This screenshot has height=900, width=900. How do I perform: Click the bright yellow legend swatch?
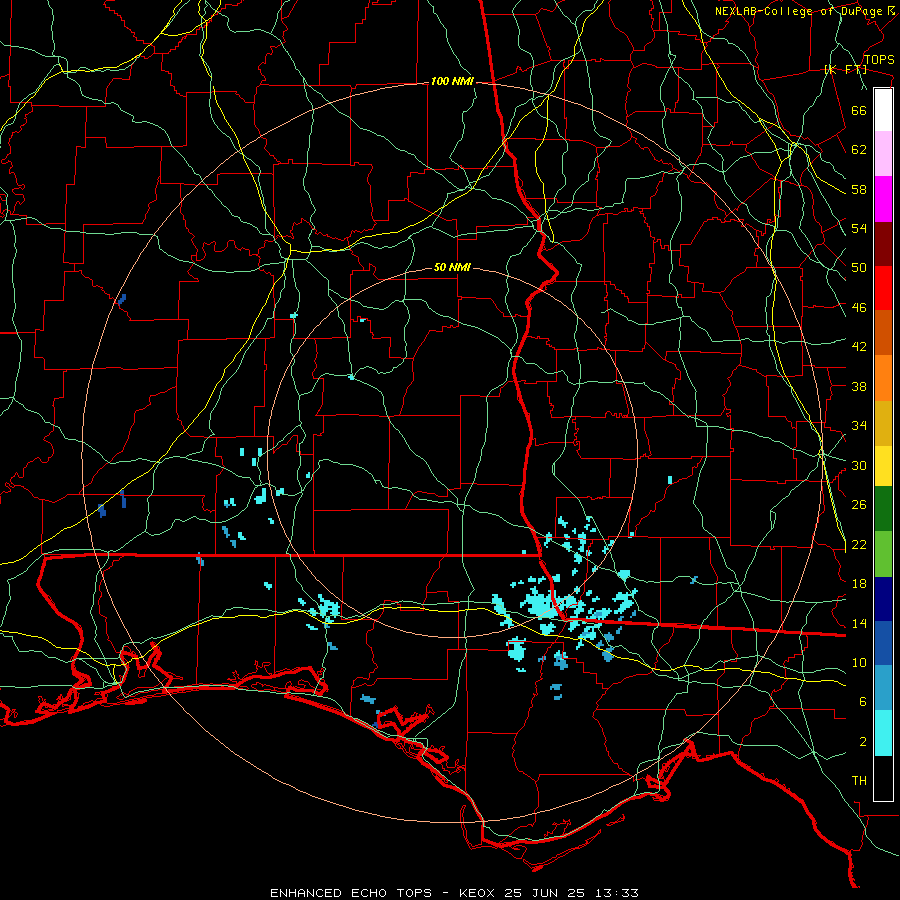883,465
